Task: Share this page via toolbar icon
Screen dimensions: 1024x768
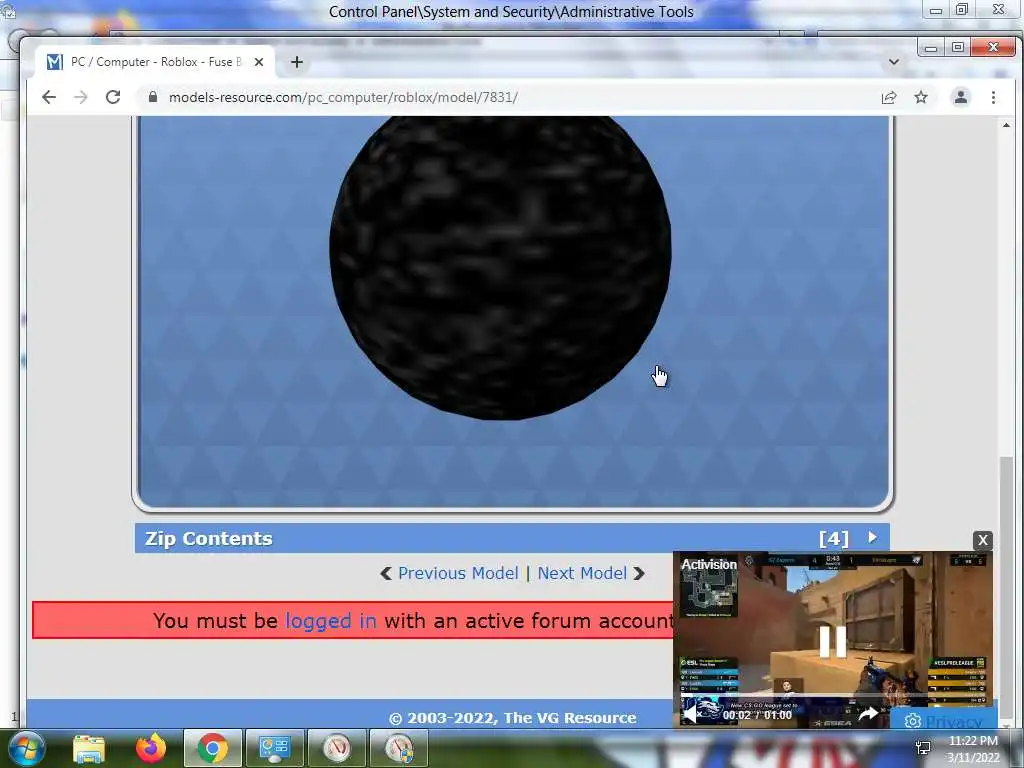Action: 889,97
